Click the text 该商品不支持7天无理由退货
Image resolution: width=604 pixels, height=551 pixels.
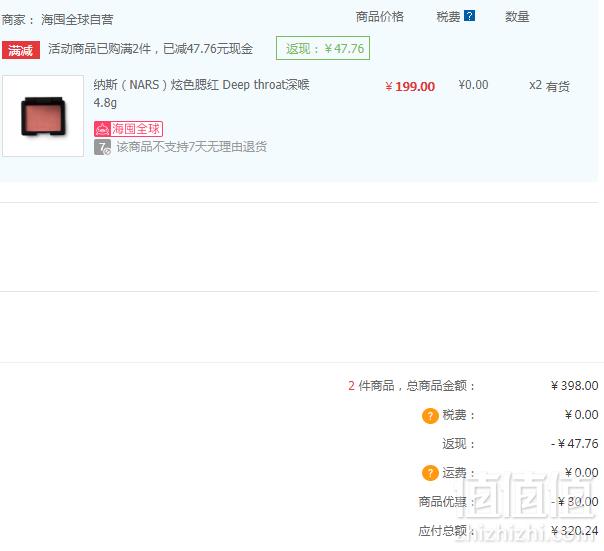[x=191, y=147]
